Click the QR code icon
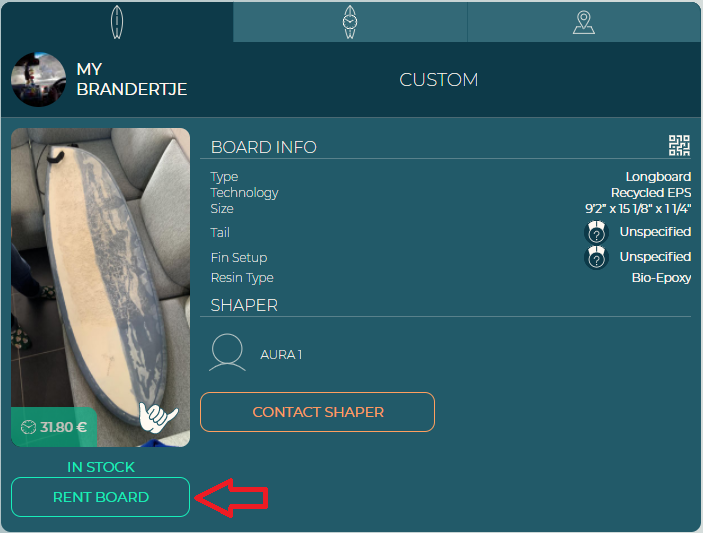The height and width of the screenshot is (533, 703). click(679, 145)
